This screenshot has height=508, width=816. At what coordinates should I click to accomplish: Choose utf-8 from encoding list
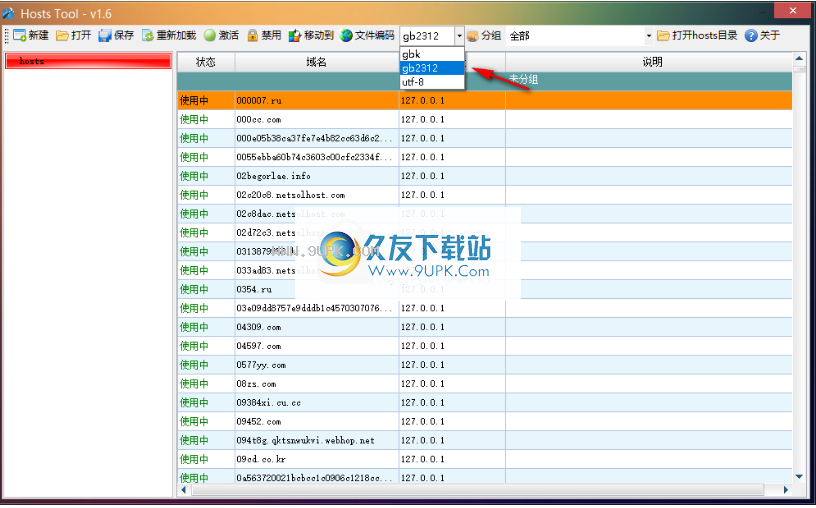pos(432,82)
